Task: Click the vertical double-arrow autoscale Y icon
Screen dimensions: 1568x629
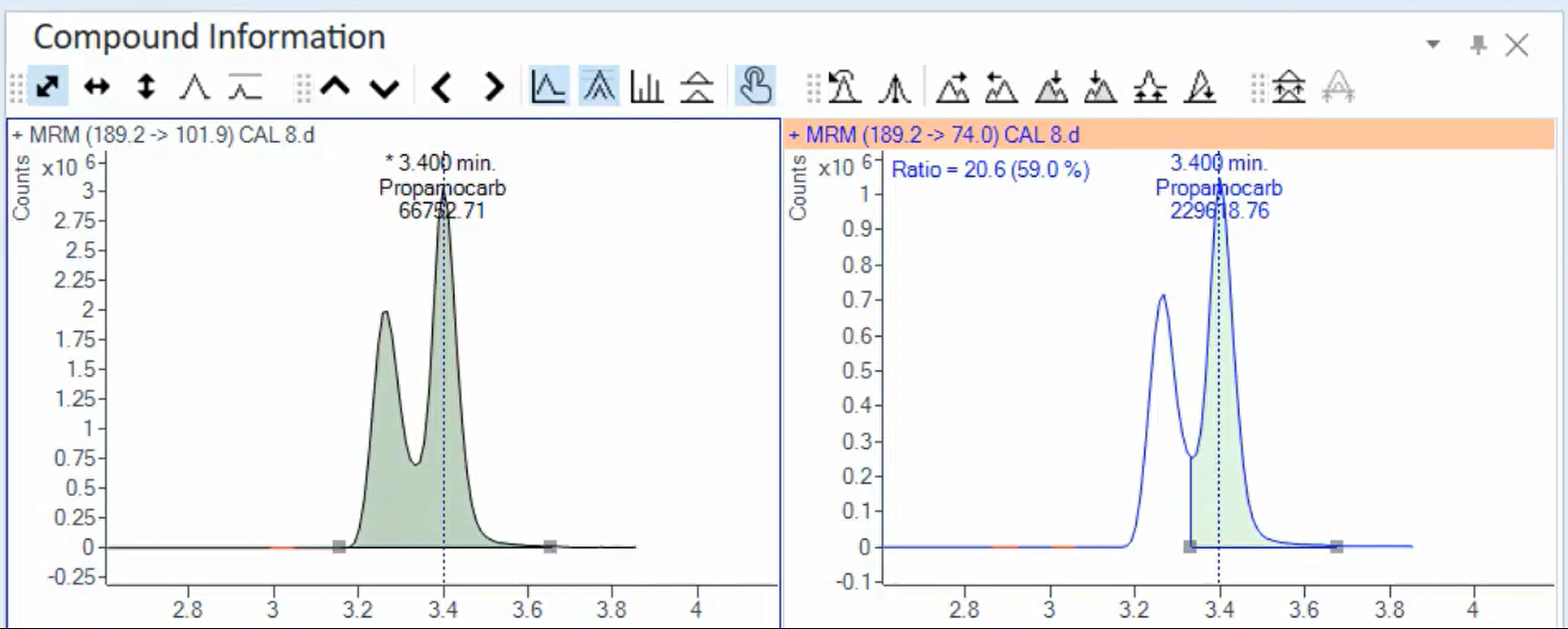Action: pos(146,86)
